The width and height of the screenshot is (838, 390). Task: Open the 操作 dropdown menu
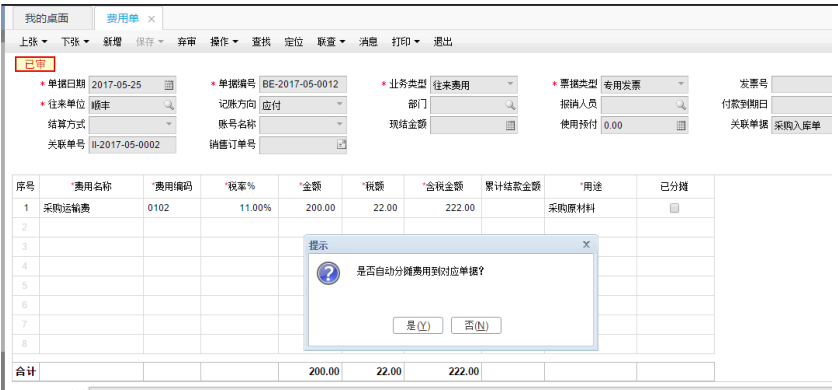point(224,42)
